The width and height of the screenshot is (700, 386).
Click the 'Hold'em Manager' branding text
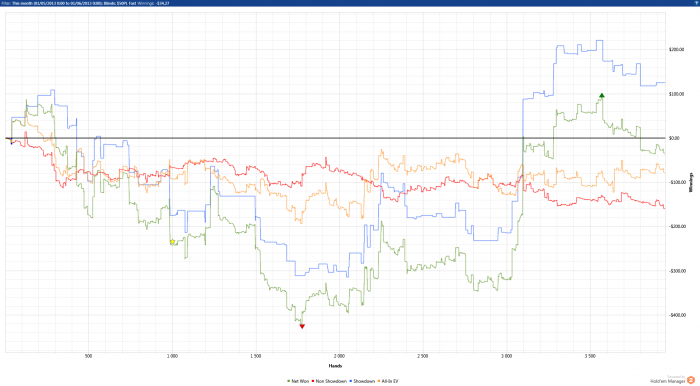coord(668,381)
